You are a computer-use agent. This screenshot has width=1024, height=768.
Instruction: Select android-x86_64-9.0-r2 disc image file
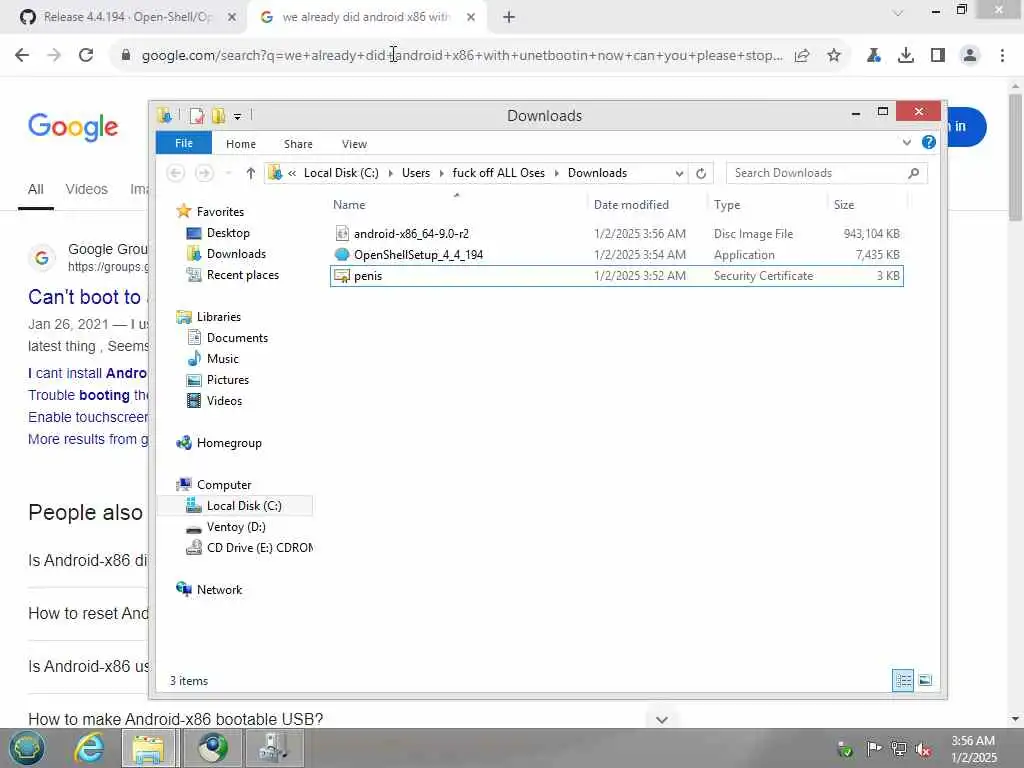[x=616, y=234]
